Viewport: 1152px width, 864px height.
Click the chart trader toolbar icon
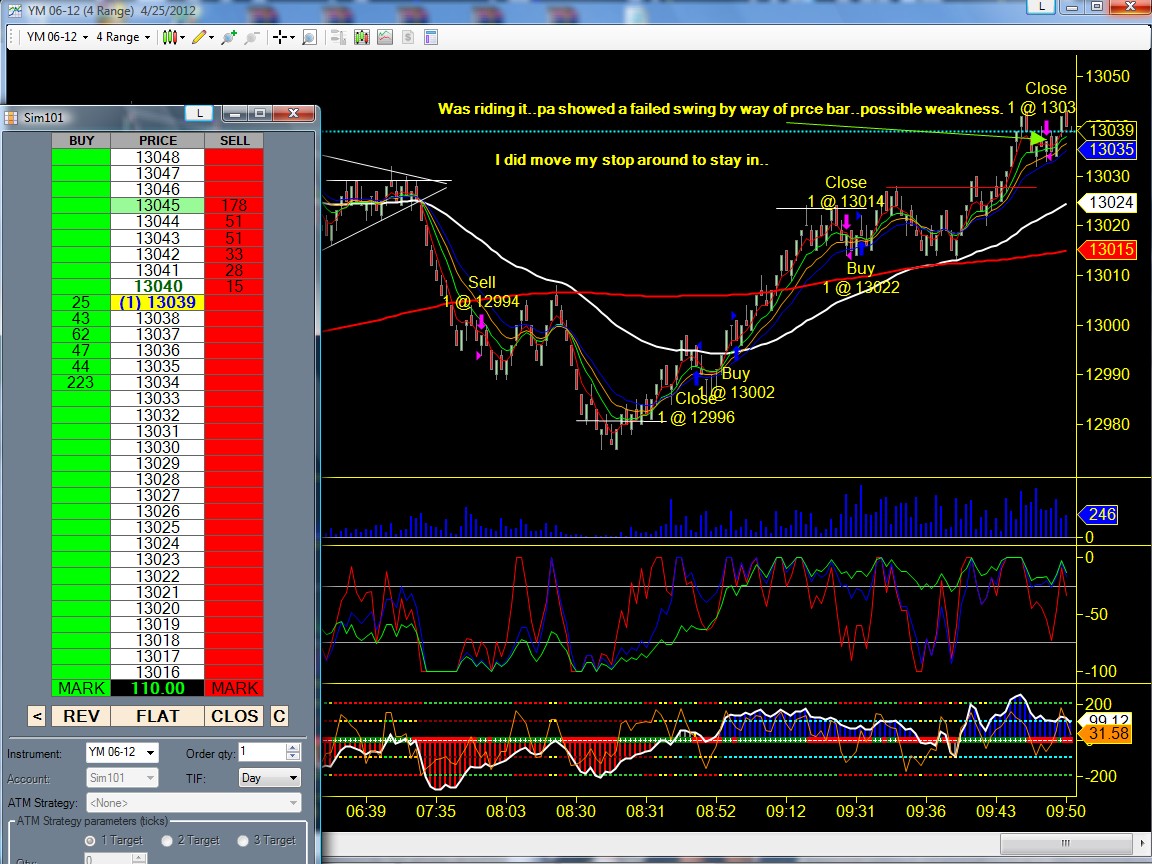pos(338,37)
